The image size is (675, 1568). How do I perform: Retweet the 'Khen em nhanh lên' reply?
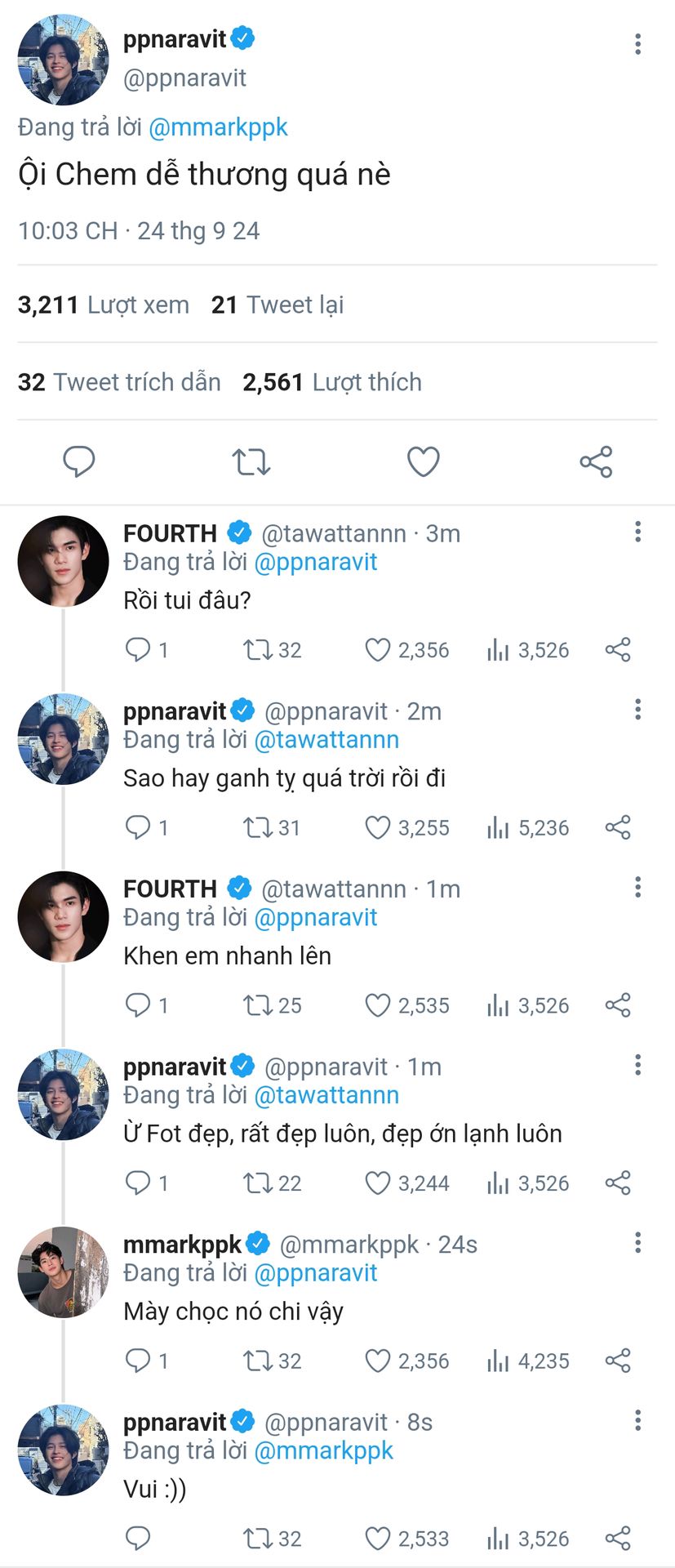click(x=272, y=1005)
